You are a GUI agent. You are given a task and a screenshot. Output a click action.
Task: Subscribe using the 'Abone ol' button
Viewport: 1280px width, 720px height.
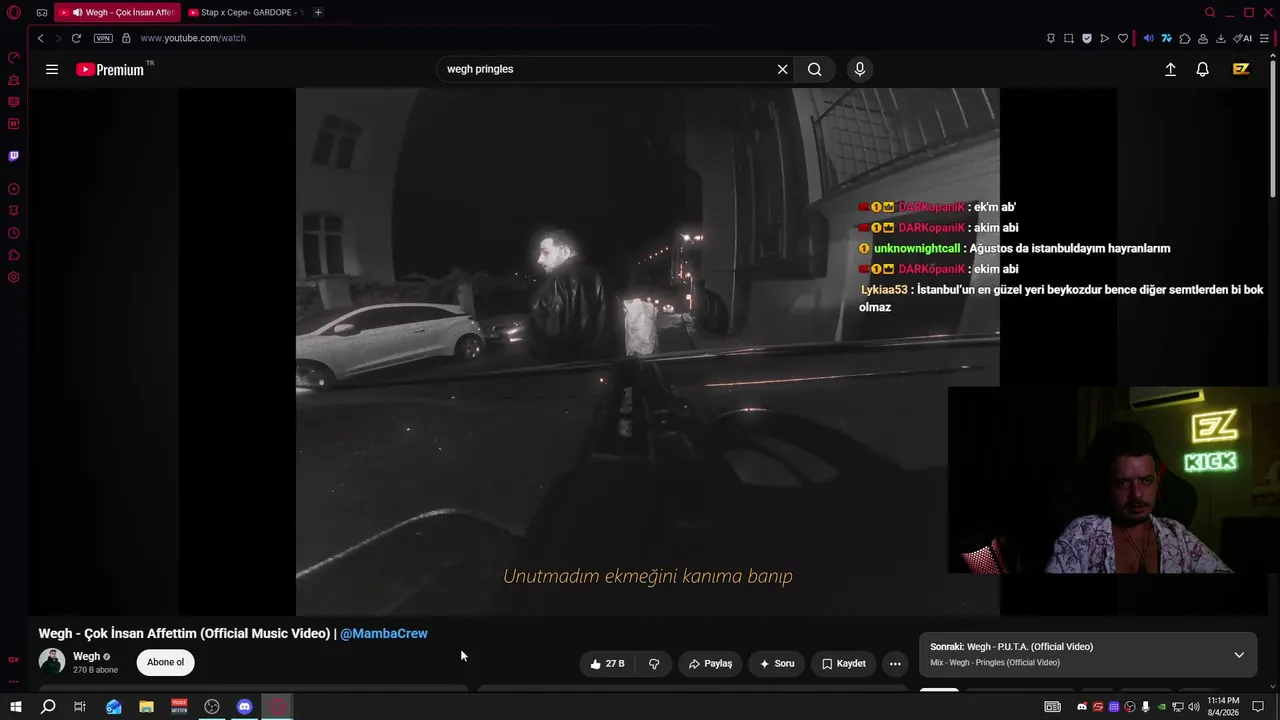coord(166,662)
